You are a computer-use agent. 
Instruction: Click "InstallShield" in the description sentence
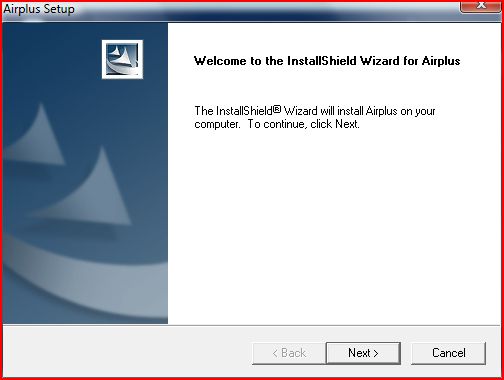[x=244, y=111]
